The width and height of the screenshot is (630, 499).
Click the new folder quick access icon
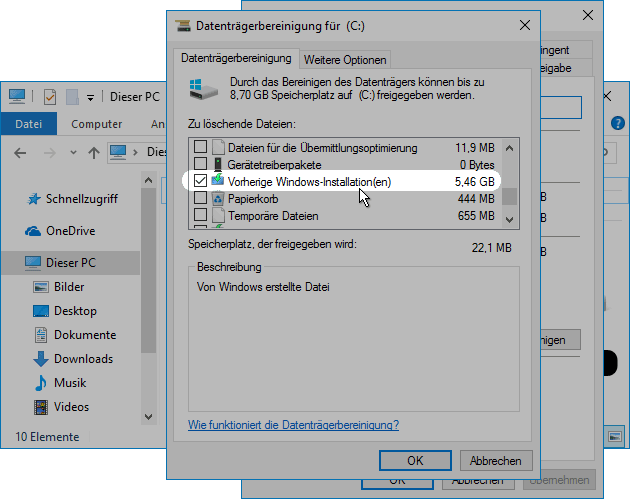[72, 97]
